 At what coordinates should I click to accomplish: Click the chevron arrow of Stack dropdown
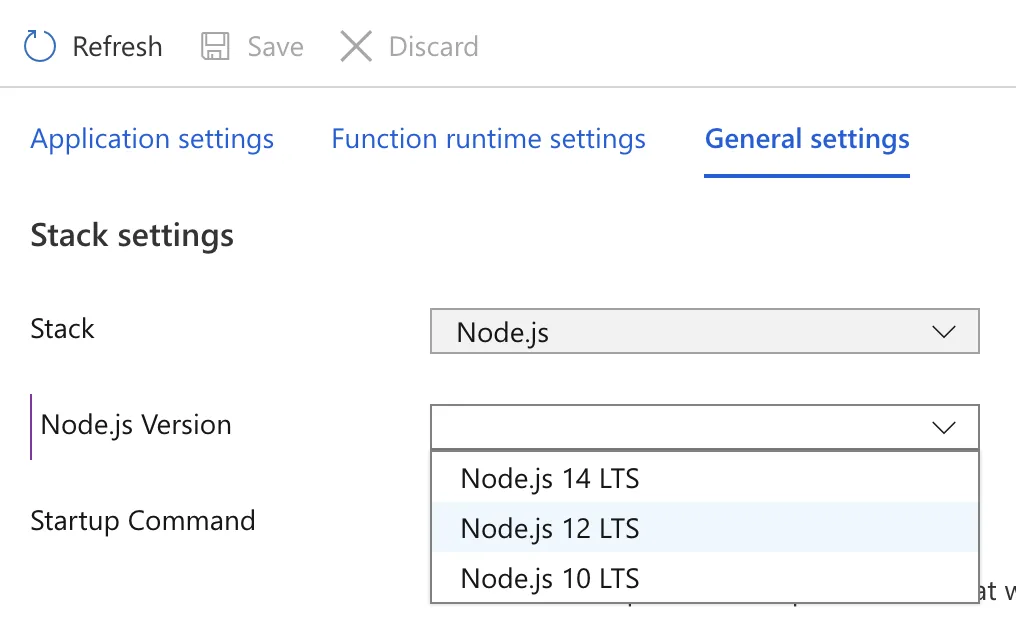pos(944,332)
